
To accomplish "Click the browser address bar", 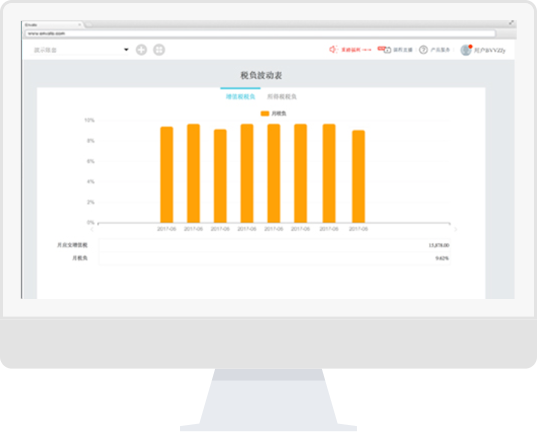I will (260, 34).
